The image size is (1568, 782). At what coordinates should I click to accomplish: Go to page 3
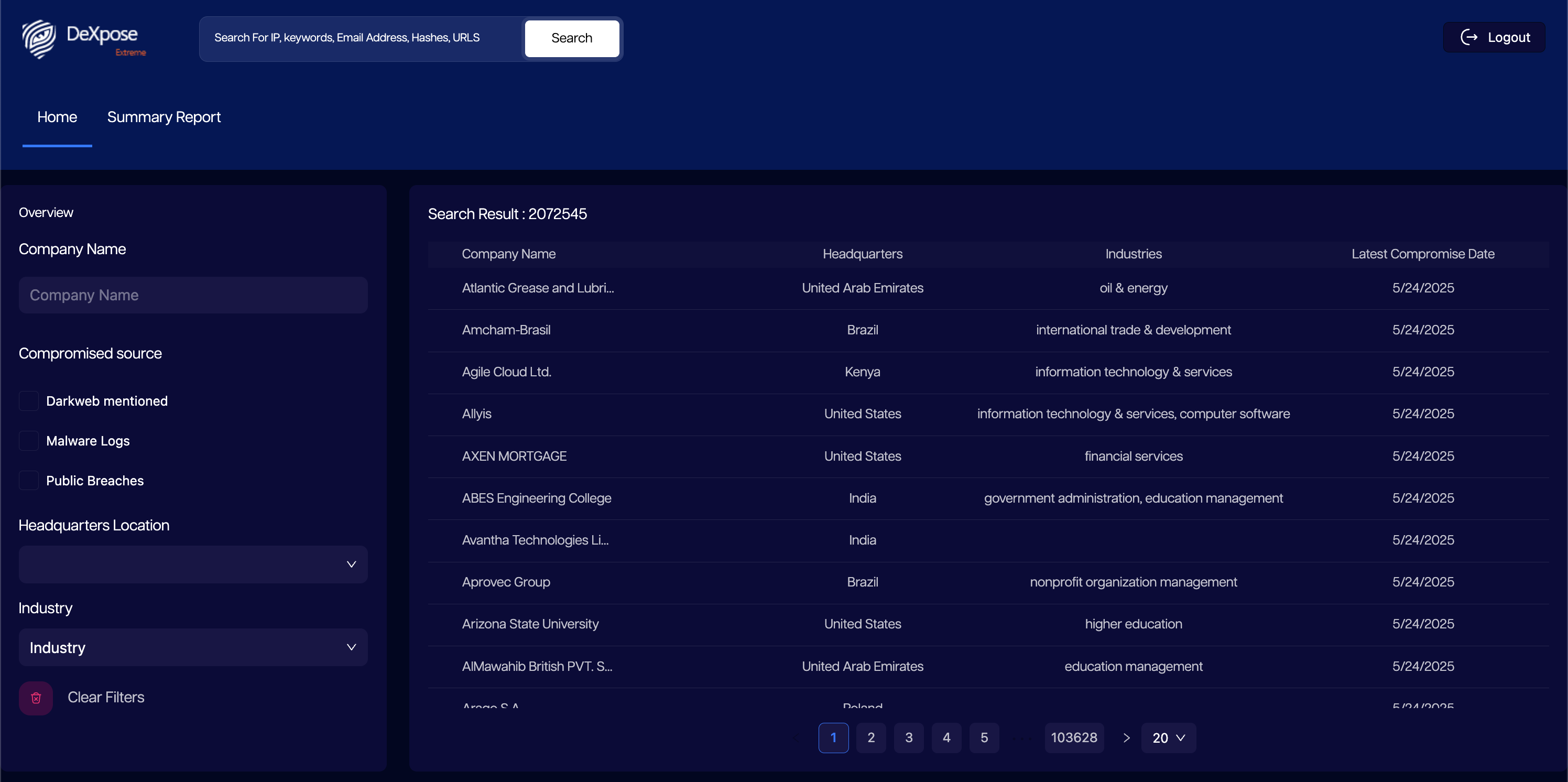coord(909,737)
